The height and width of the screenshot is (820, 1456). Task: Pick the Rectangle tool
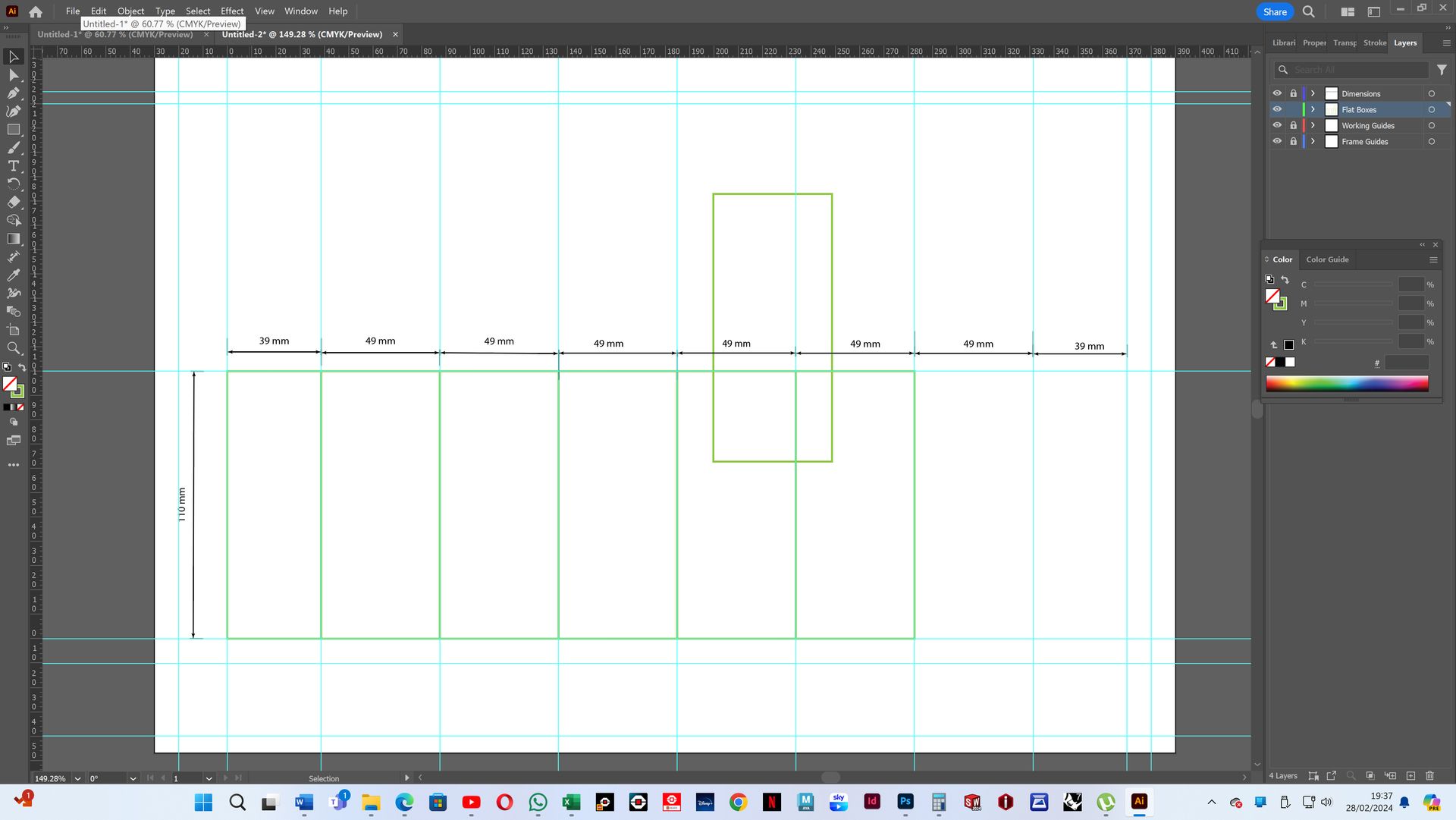tap(13, 130)
